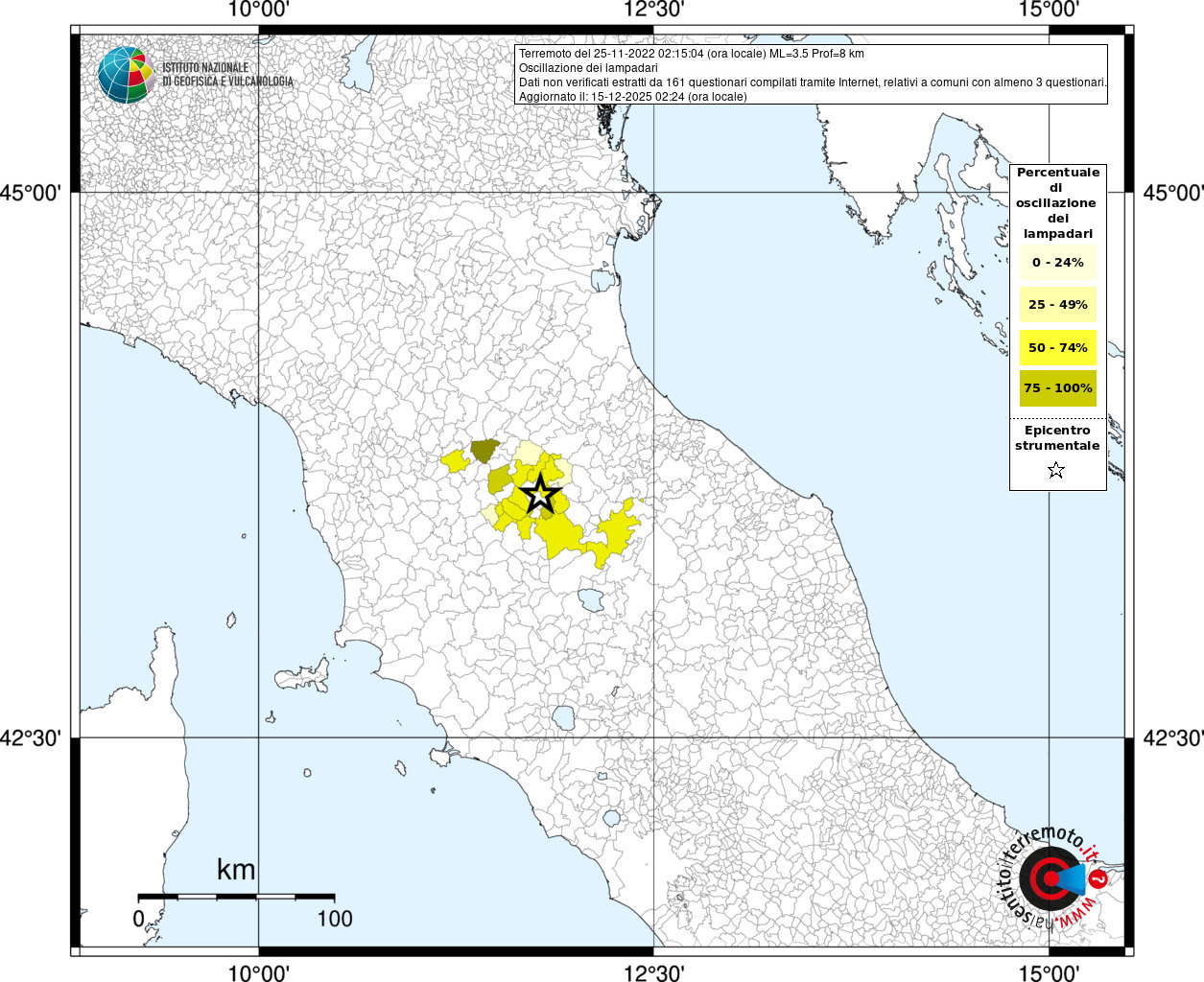Click the black-and-white scale bar

[x=236, y=897]
